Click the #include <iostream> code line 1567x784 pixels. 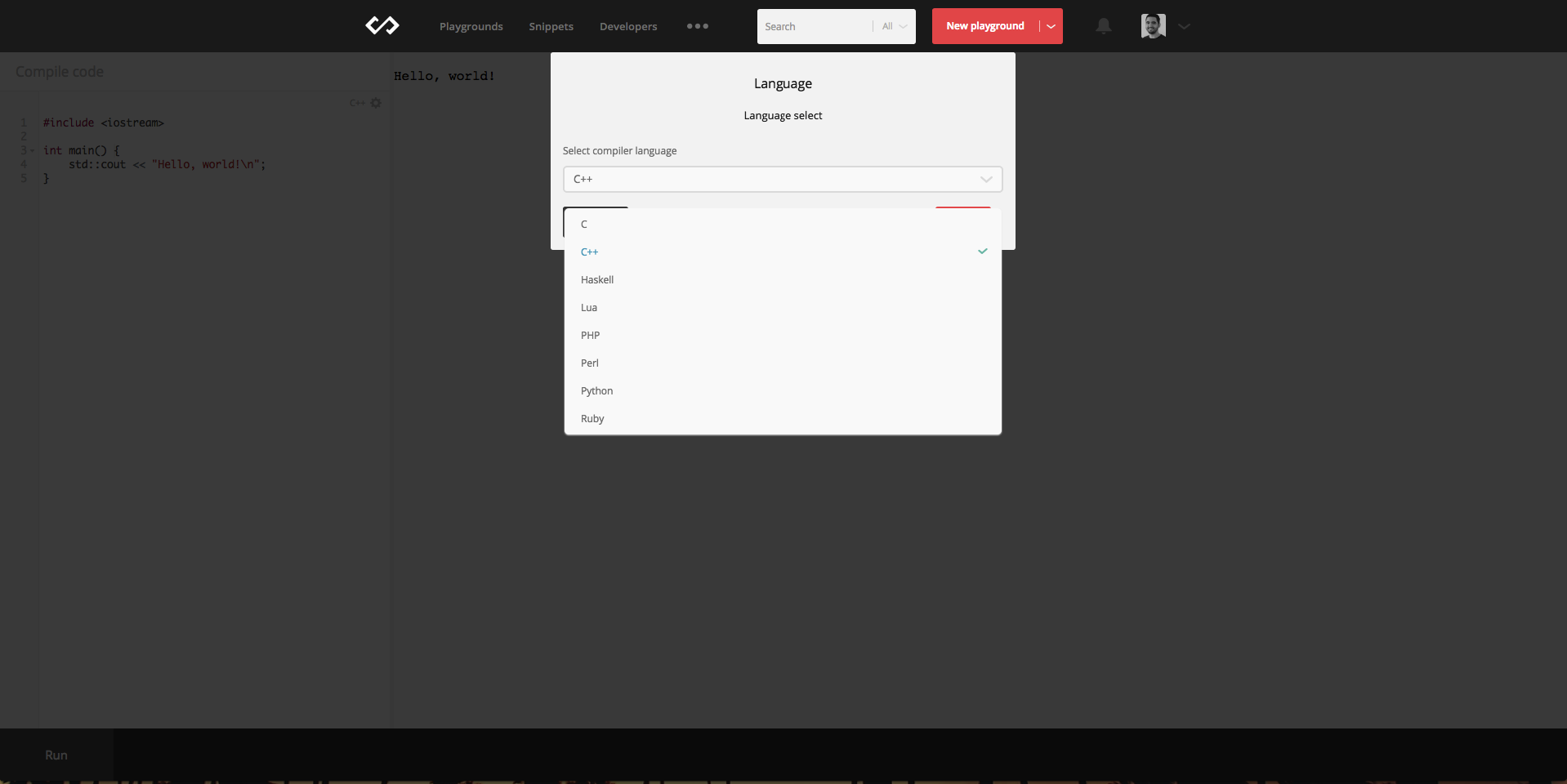[104, 122]
